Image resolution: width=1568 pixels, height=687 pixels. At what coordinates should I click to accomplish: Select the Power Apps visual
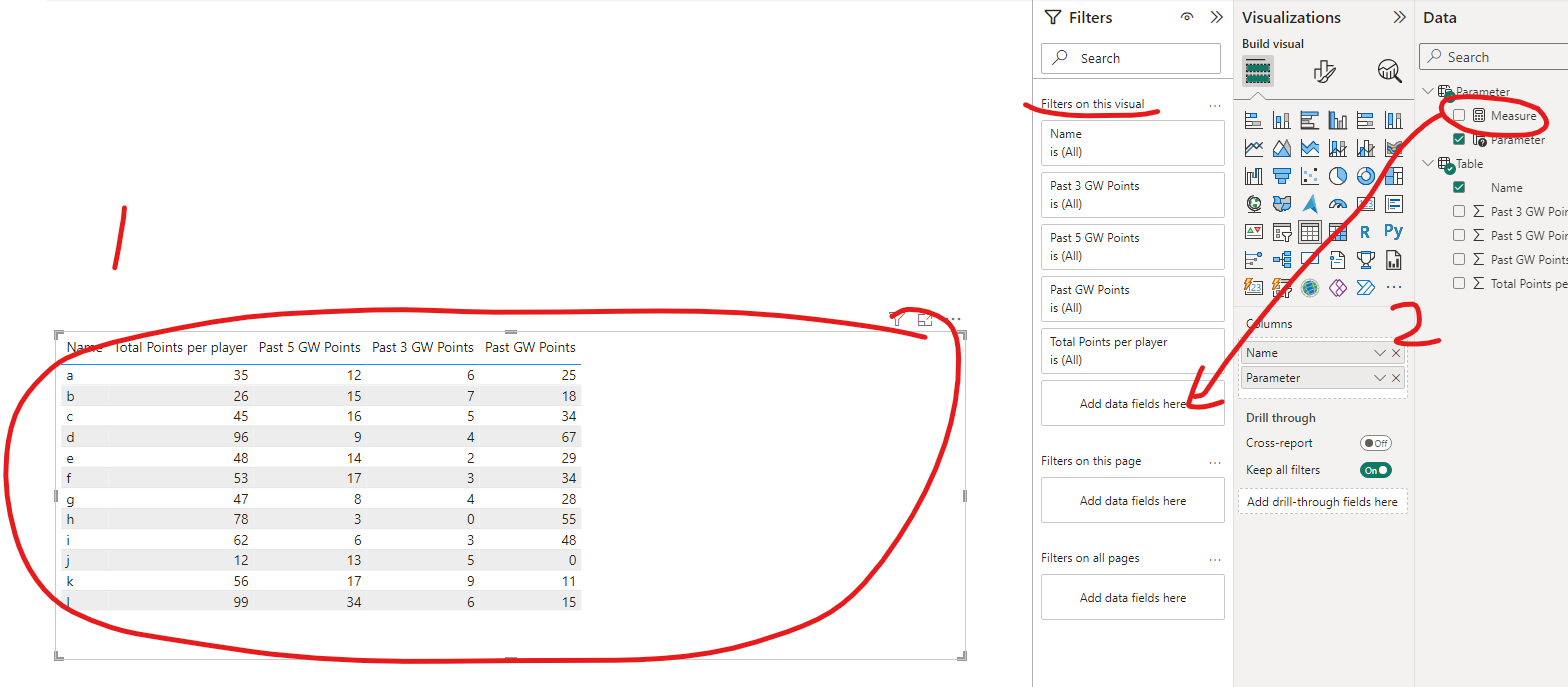[1337, 288]
